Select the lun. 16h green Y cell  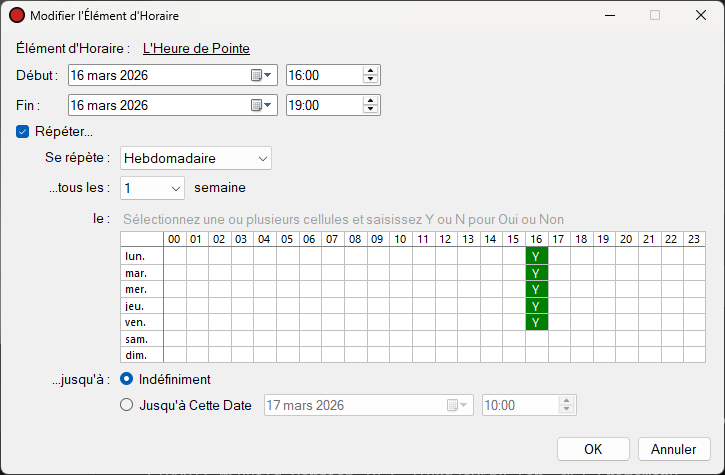click(537, 256)
